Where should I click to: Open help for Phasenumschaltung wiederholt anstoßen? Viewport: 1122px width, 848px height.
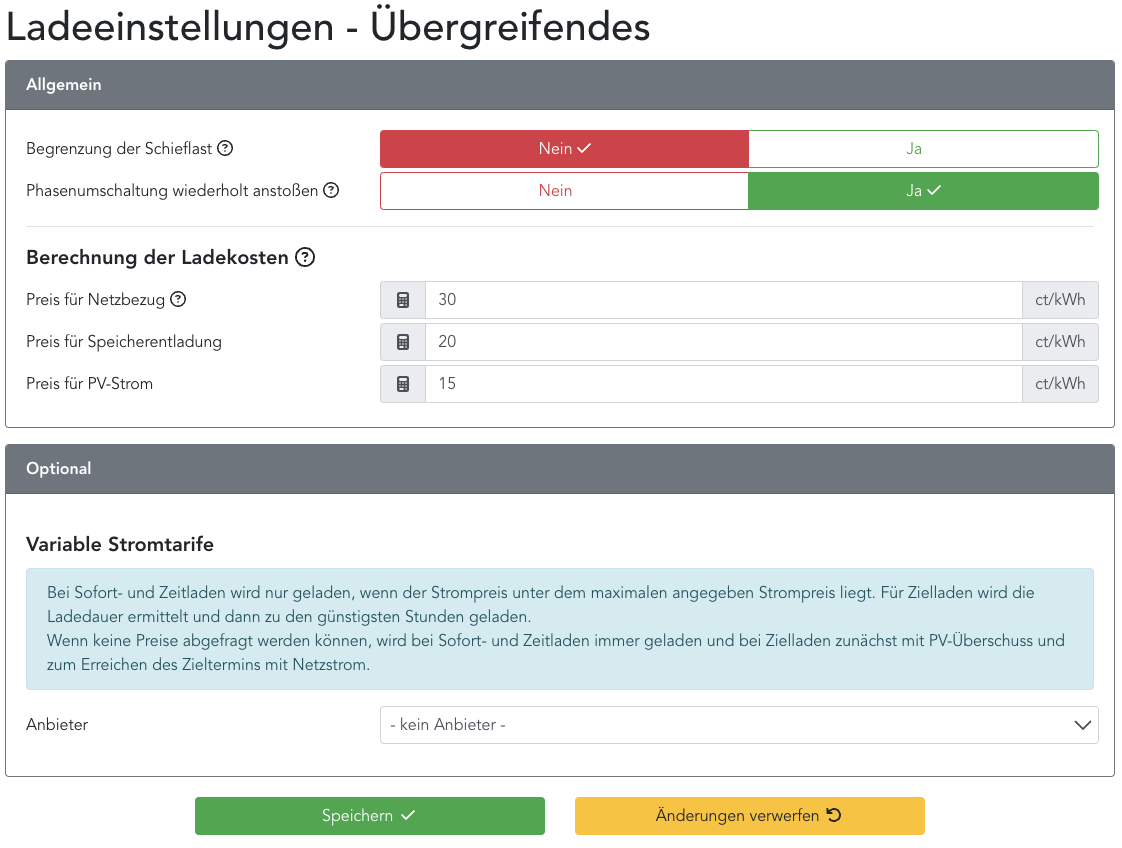click(330, 189)
